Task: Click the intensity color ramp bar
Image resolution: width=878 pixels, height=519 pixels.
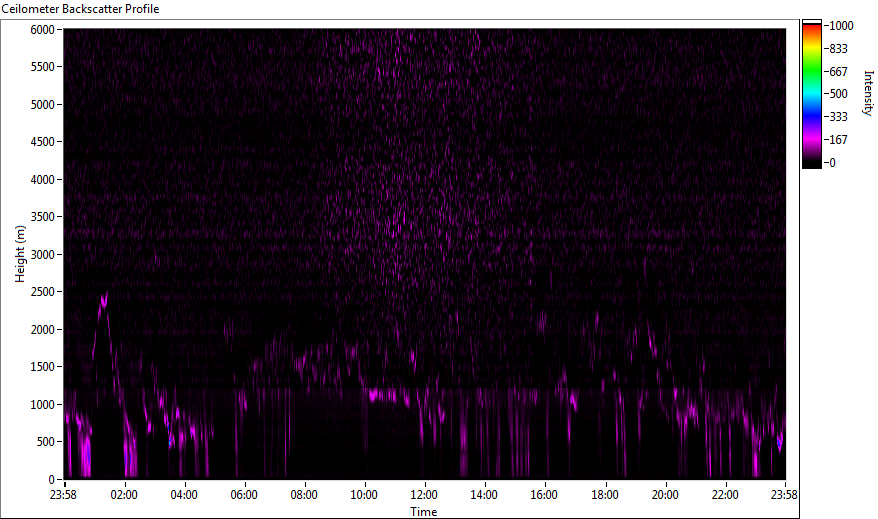Action: [x=811, y=94]
